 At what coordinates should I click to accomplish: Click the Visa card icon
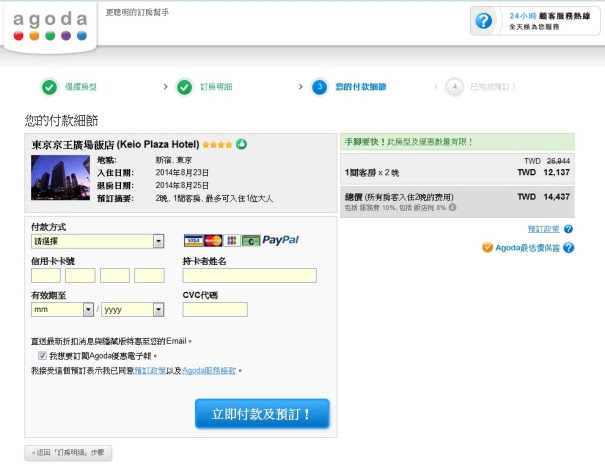click(x=193, y=240)
